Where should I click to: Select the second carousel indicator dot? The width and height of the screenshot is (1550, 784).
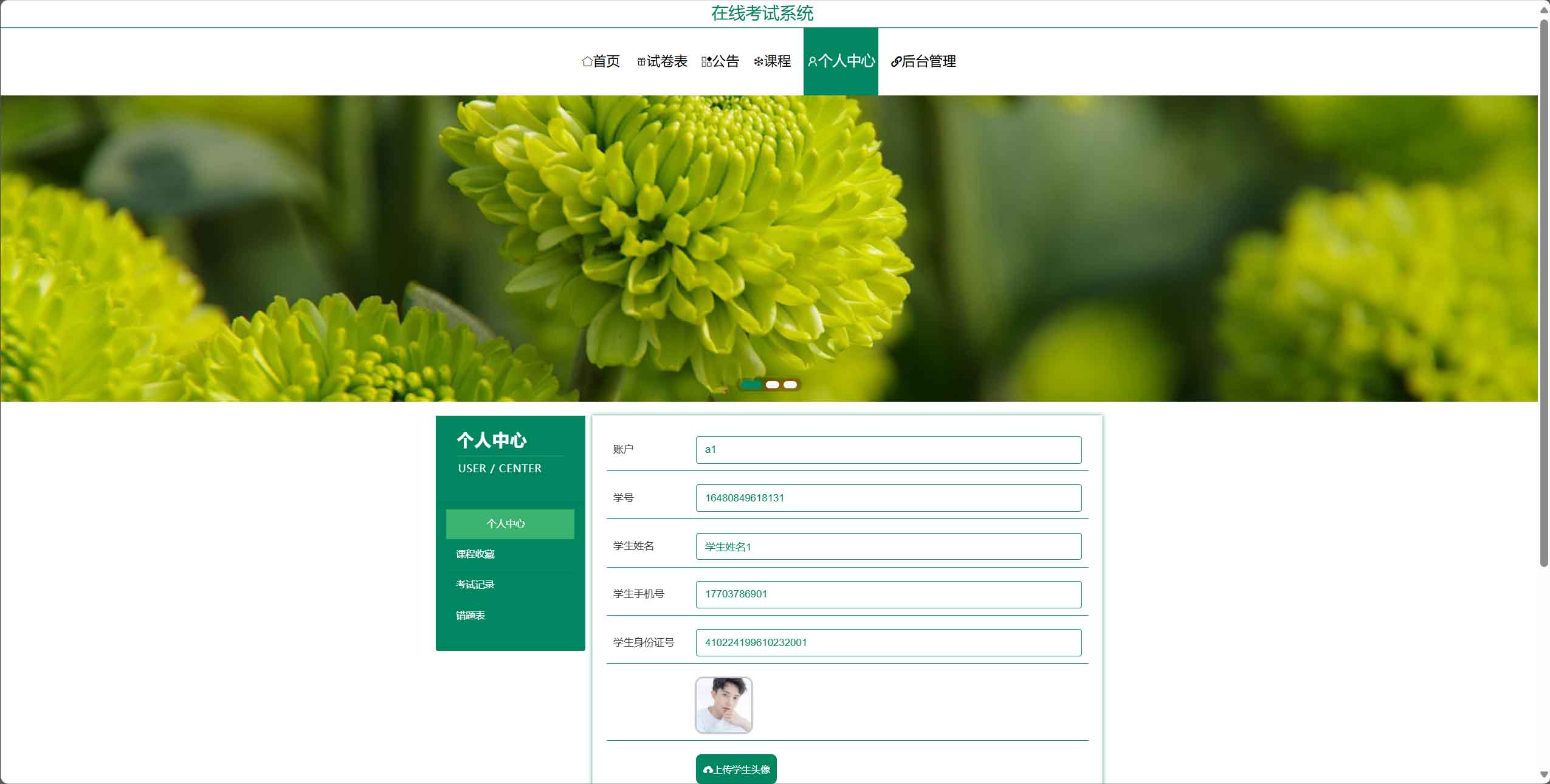pos(773,385)
